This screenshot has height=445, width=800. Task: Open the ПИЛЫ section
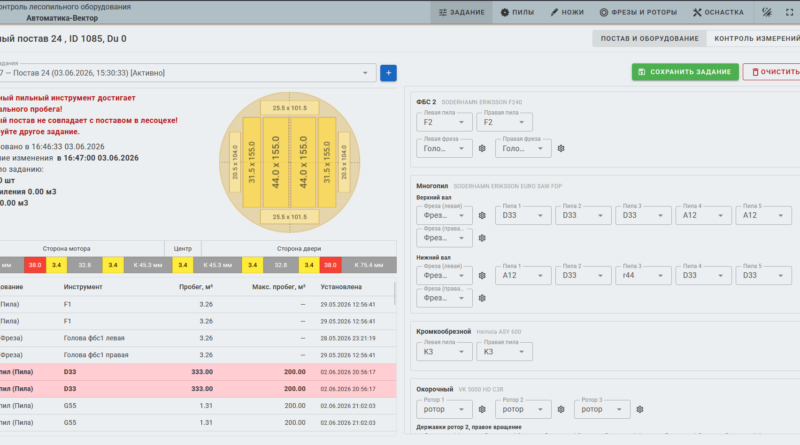tap(517, 12)
